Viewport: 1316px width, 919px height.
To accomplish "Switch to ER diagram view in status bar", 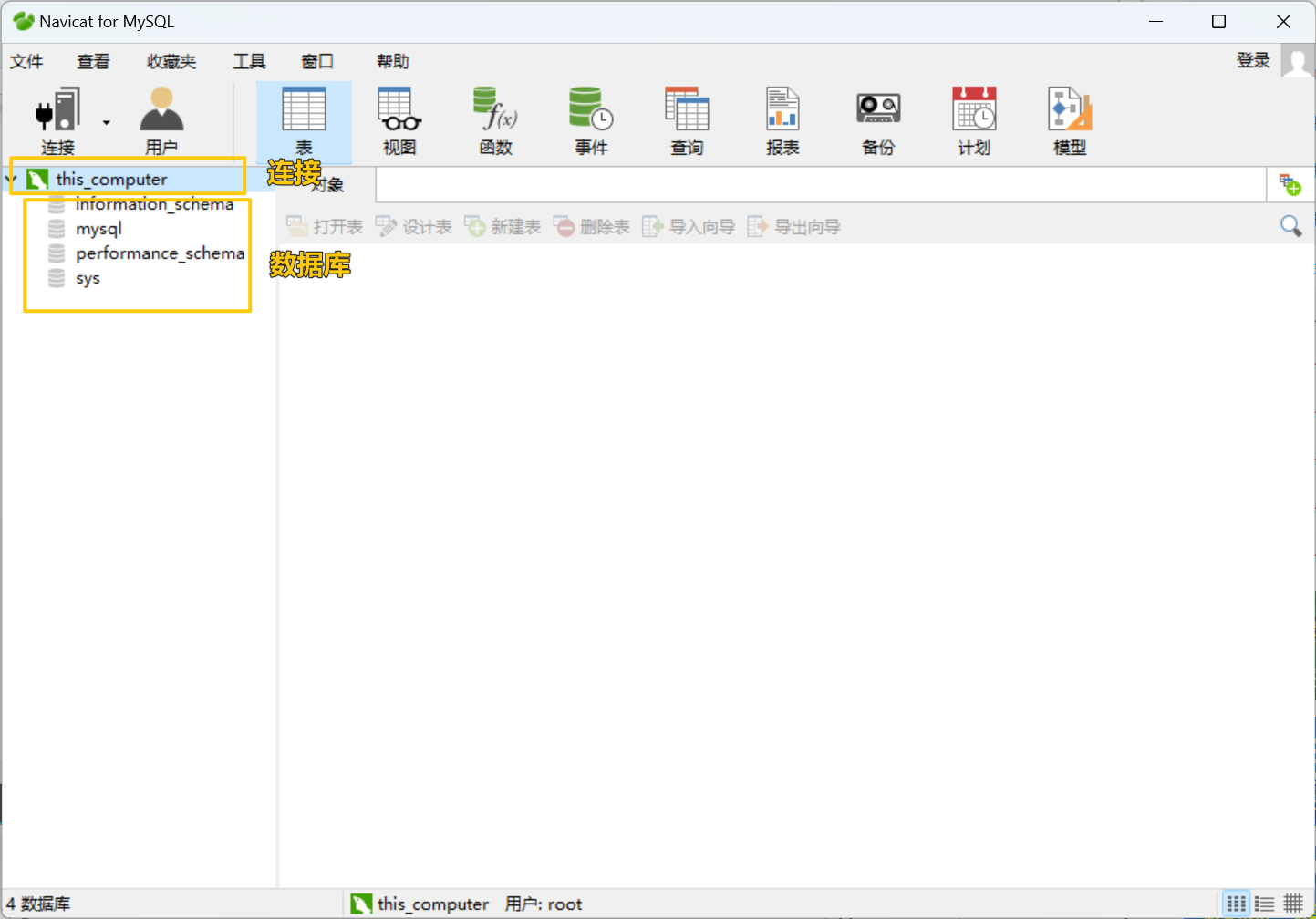I will (1292, 904).
